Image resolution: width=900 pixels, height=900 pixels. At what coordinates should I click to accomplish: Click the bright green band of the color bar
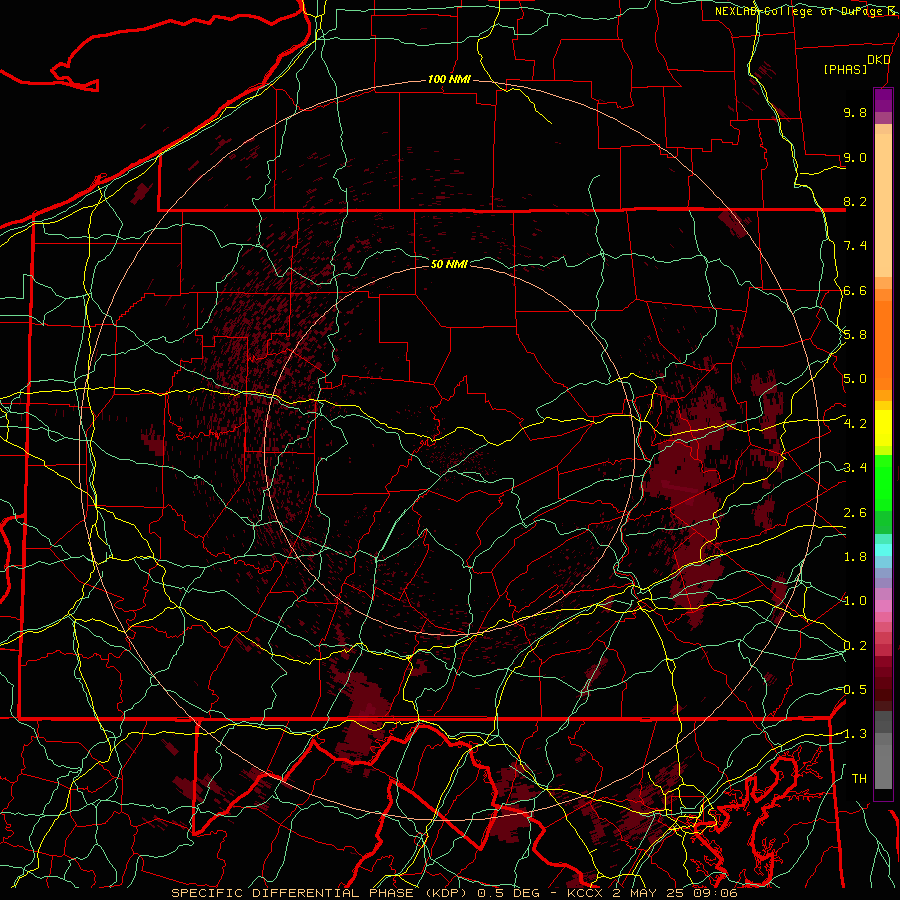[883, 481]
